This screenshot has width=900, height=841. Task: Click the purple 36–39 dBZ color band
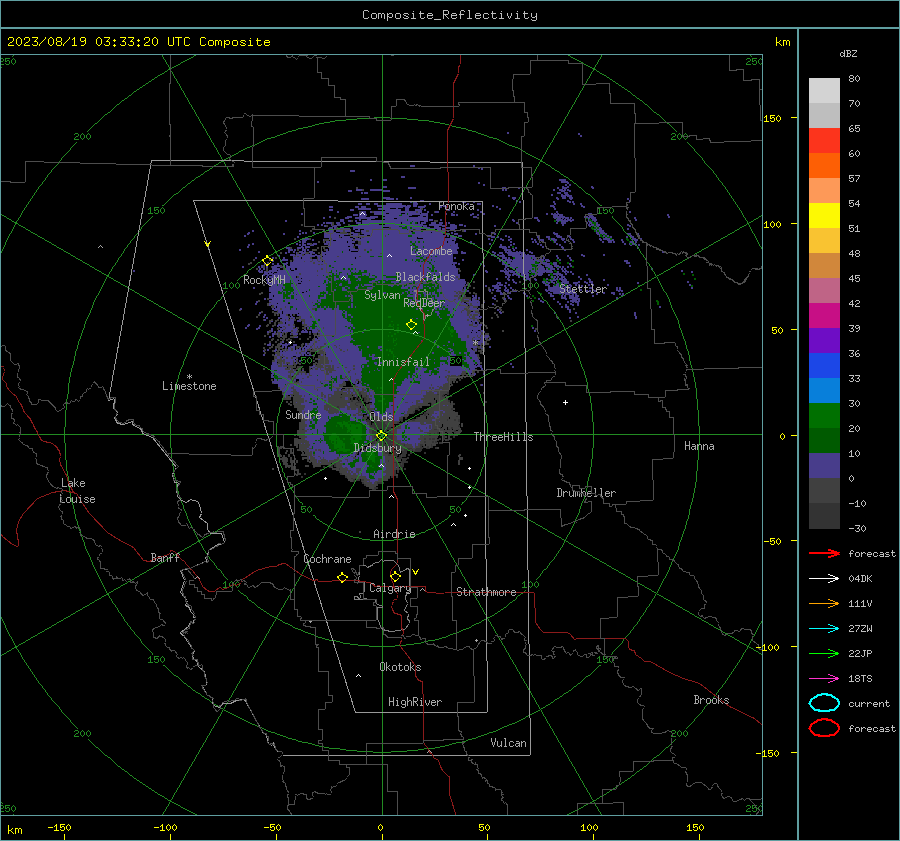pos(824,341)
